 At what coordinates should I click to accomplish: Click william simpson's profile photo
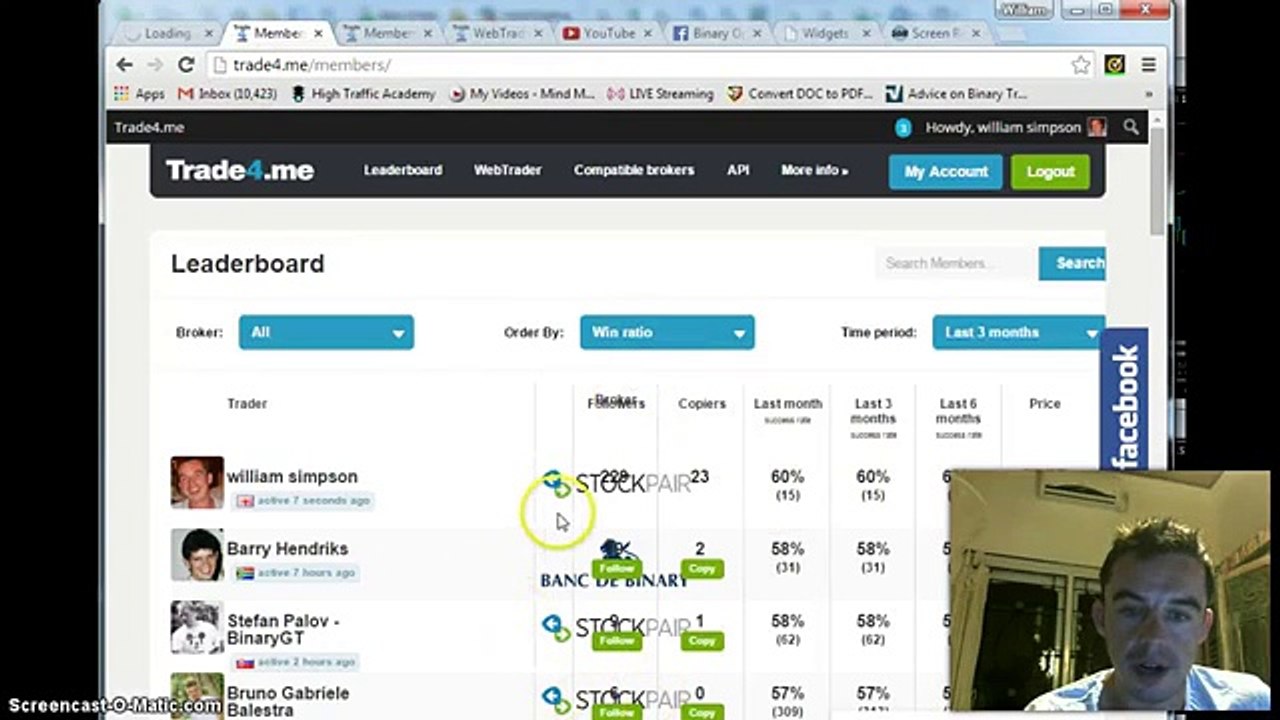(x=197, y=483)
